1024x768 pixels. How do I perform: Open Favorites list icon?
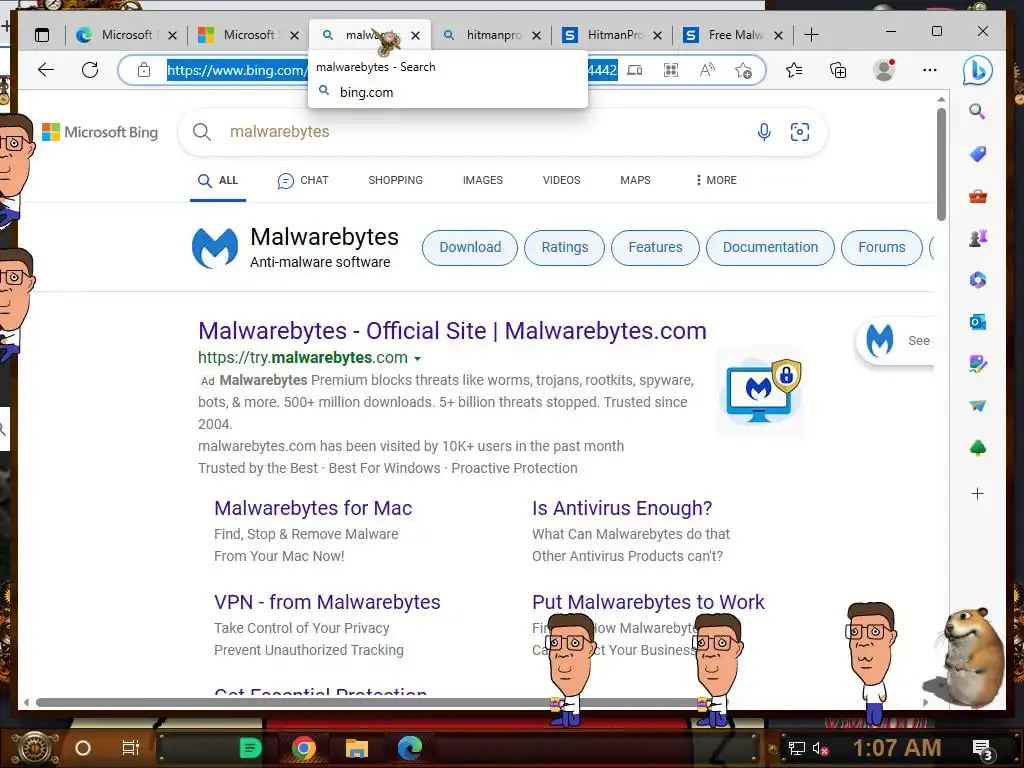coord(794,70)
